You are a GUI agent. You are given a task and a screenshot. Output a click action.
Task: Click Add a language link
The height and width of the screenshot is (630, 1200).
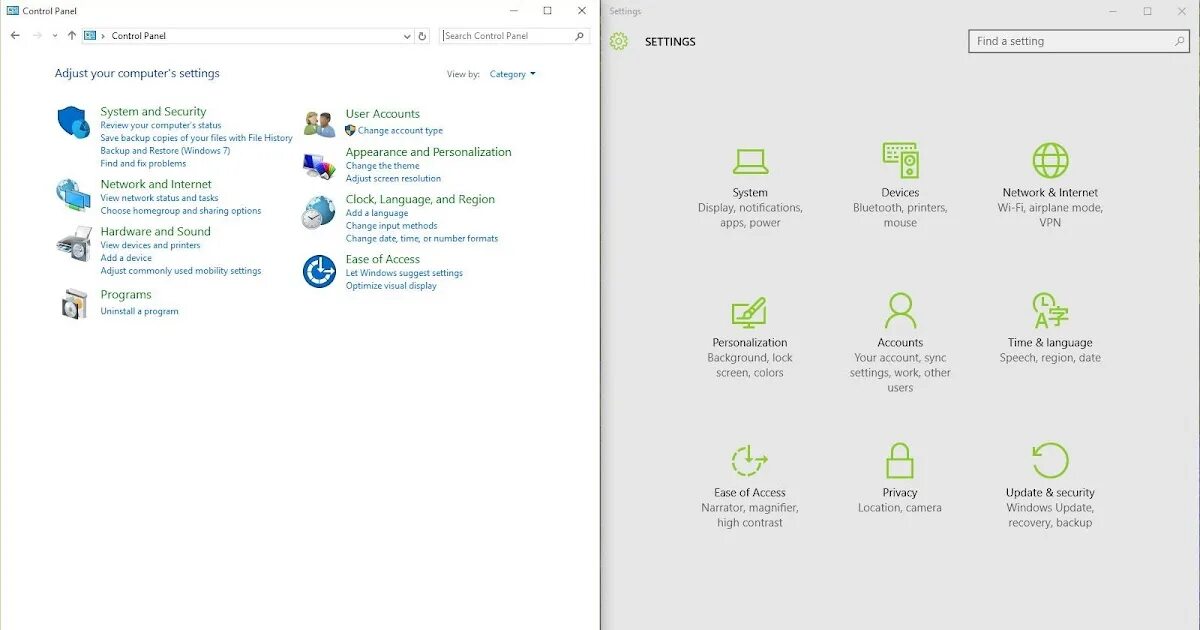pos(377,213)
